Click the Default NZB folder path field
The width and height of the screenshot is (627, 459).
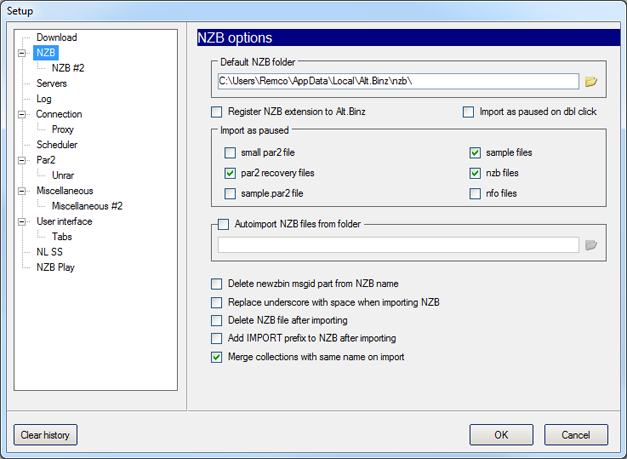coord(398,81)
